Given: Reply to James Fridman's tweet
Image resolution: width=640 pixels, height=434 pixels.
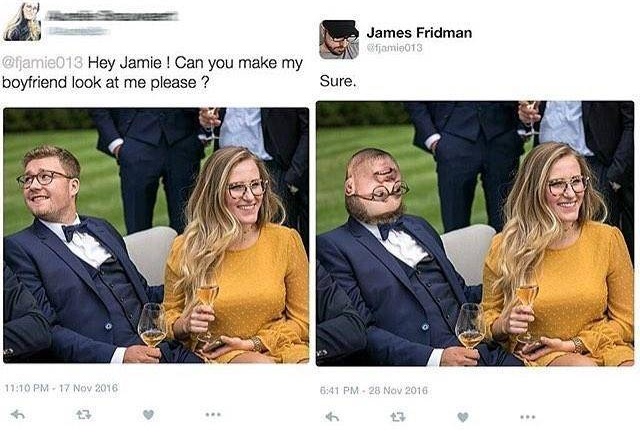Looking at the screenshot, I should 333,417.
